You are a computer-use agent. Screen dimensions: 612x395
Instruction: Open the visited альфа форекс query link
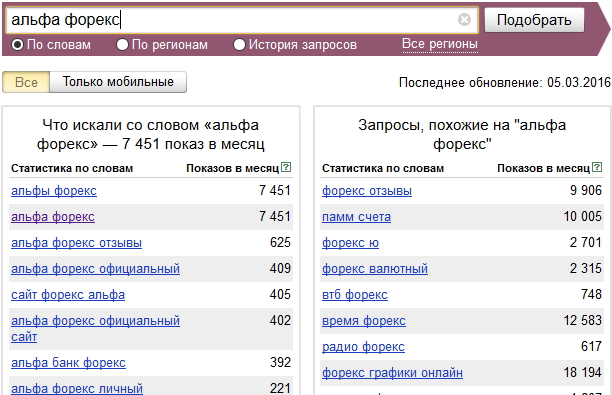(x=53, y=217)
